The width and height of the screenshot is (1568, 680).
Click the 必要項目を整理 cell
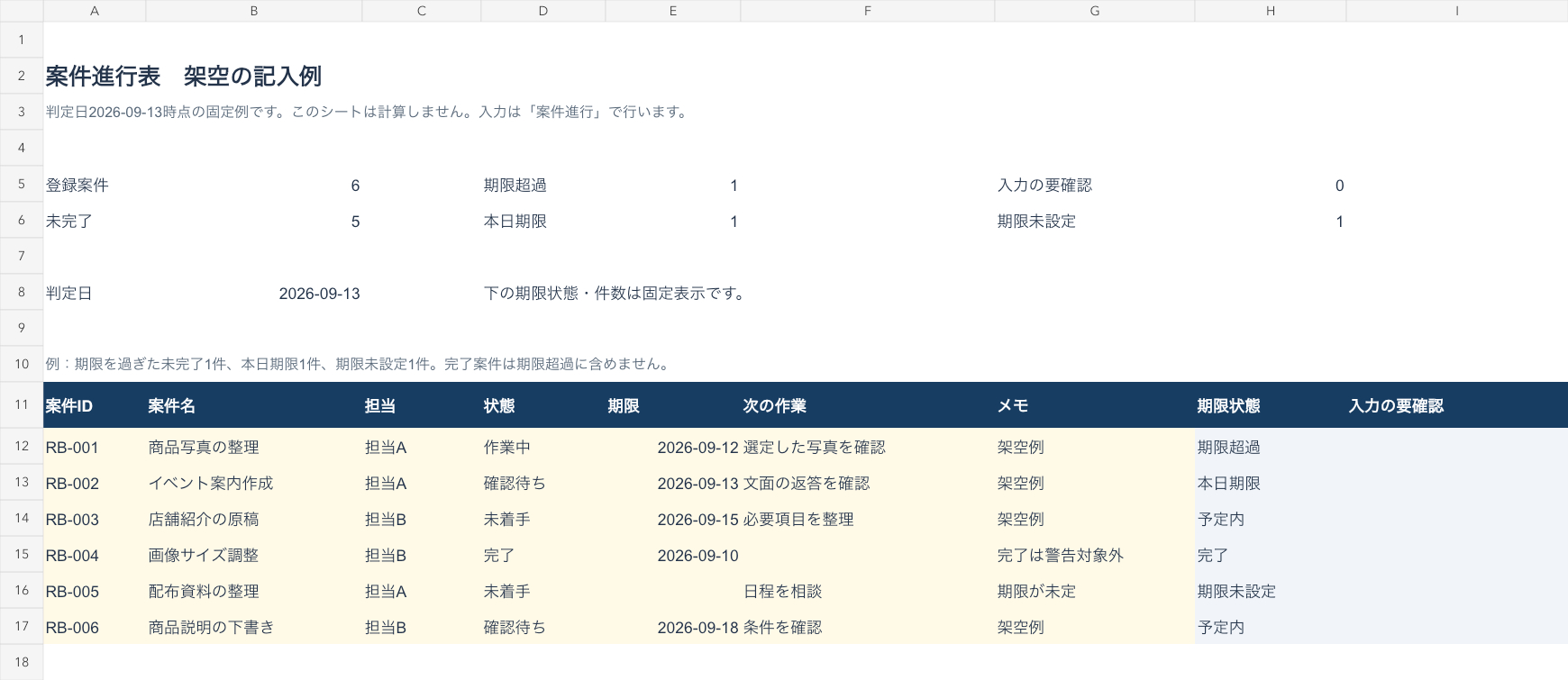(x=868, y=519)
